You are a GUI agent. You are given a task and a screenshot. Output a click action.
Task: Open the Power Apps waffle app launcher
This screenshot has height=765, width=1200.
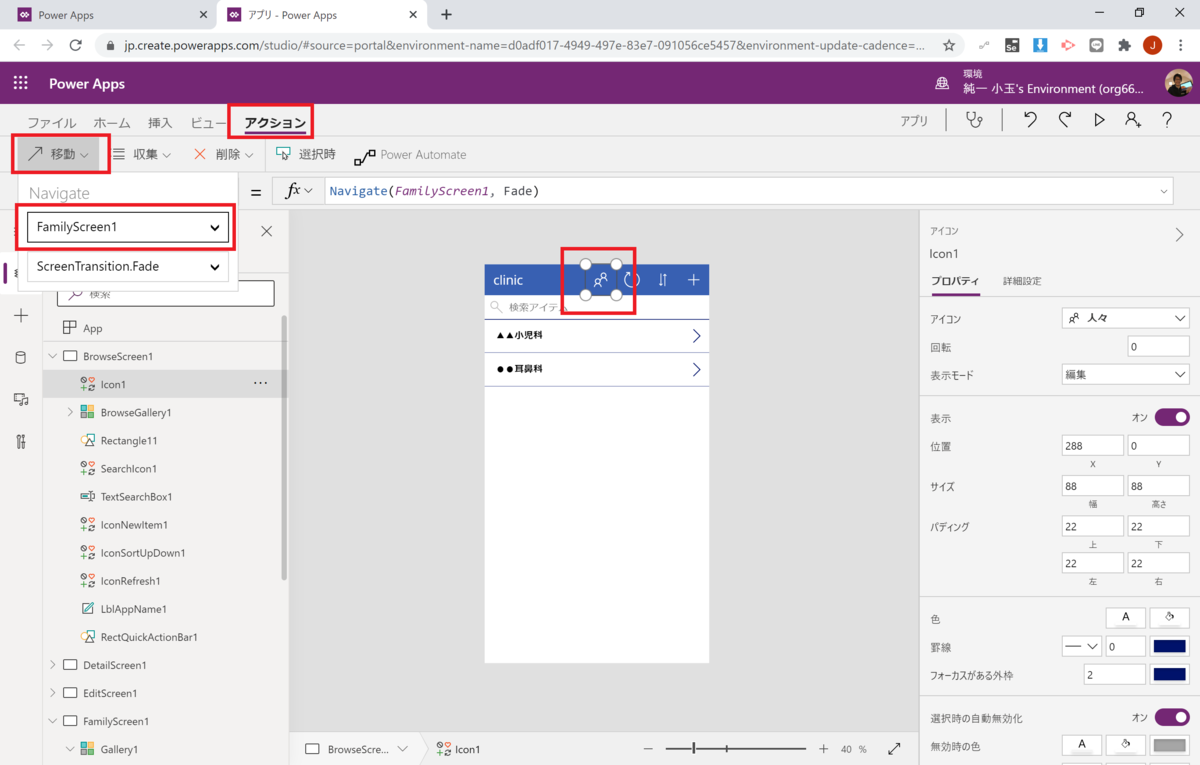[x=20, y=83]
